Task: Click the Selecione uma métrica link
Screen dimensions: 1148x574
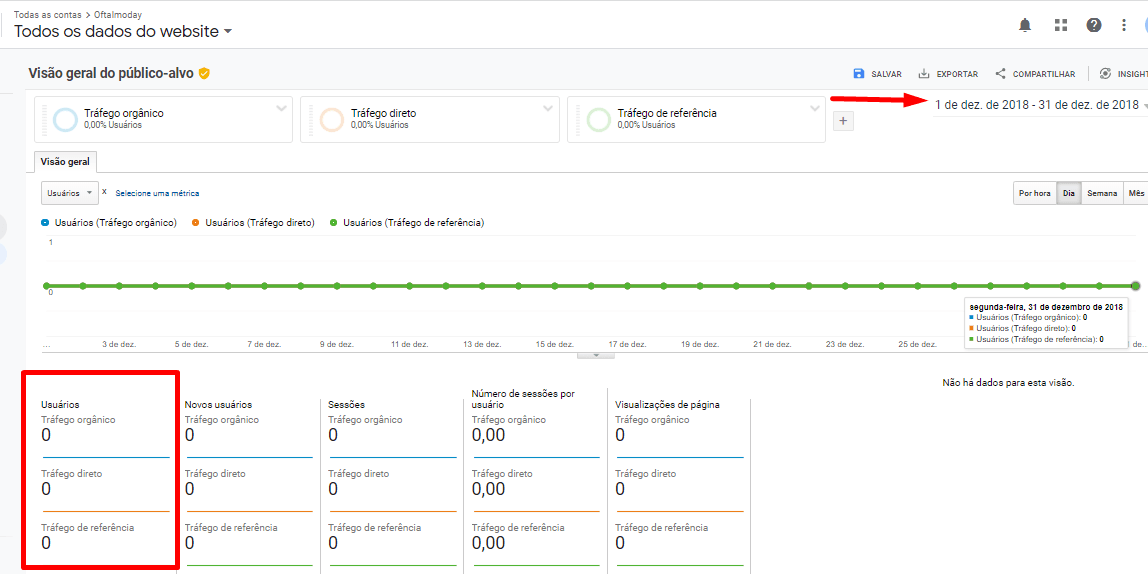Action: (157, 193)
